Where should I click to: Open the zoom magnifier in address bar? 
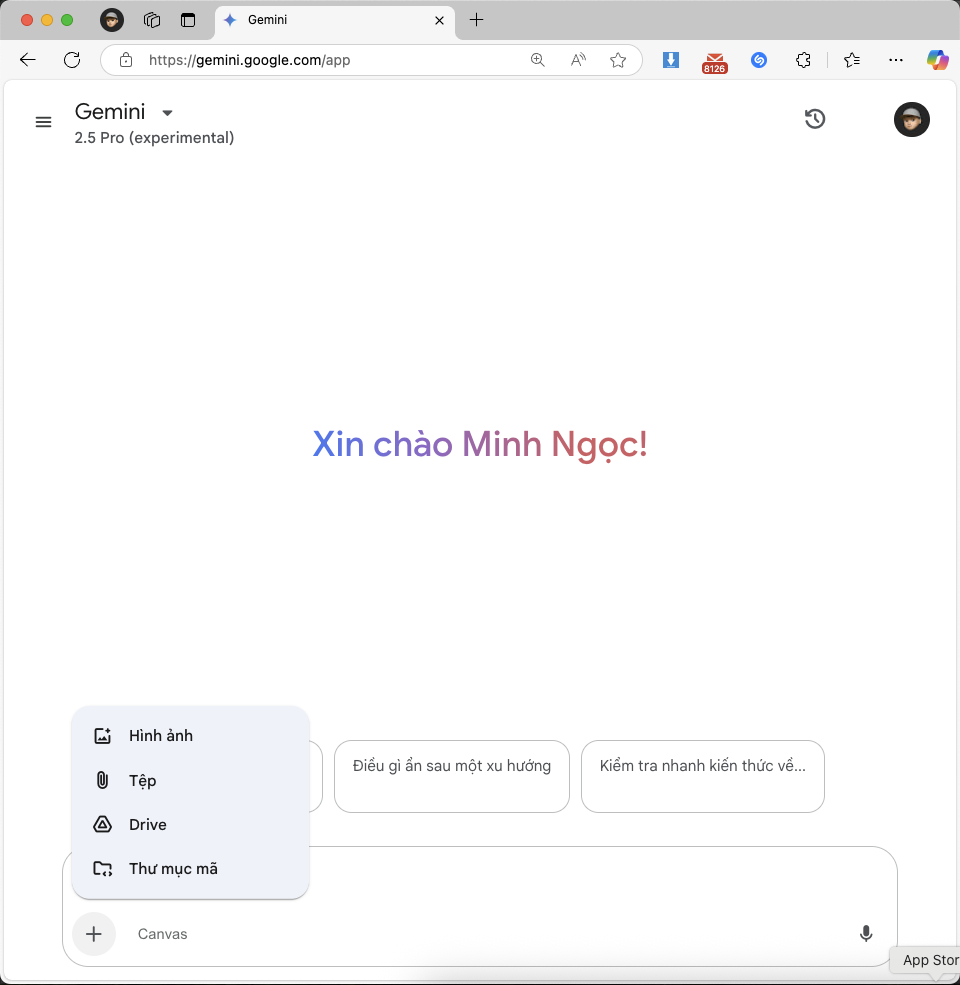(538, 60)
